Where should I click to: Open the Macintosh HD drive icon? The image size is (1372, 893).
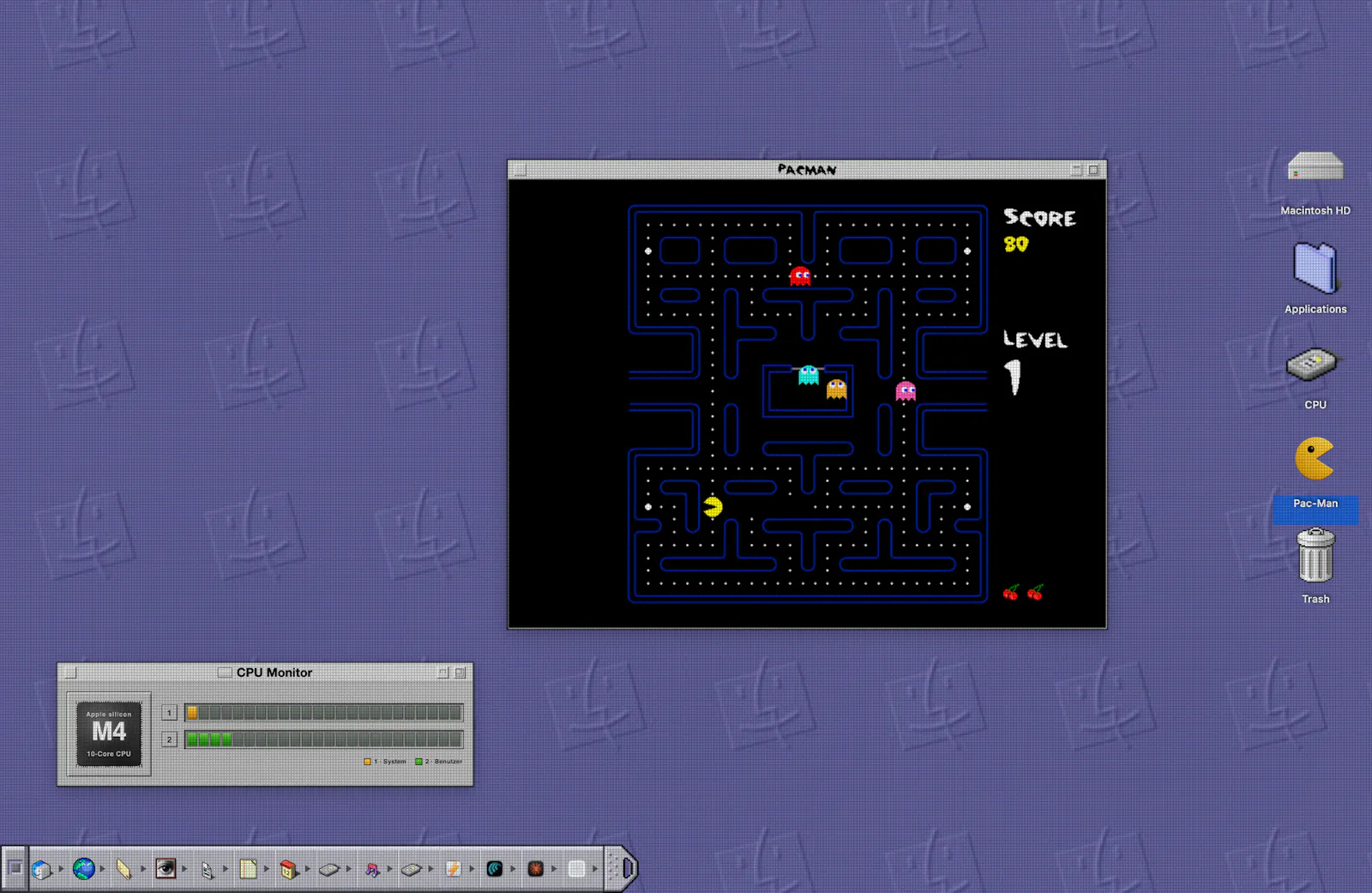point(1315,167)
